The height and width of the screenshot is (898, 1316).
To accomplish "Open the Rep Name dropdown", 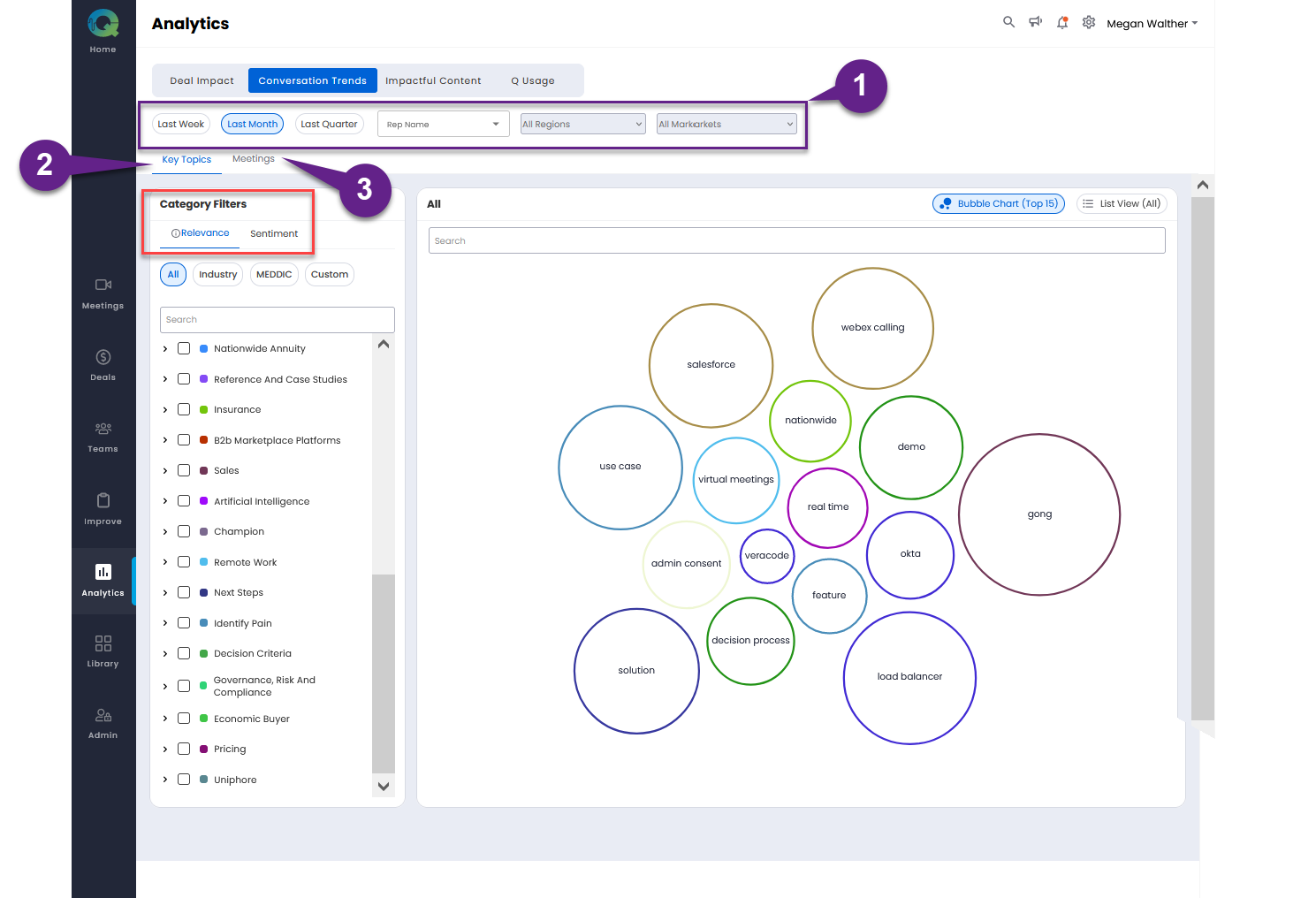I will click(x=444, y=124).
